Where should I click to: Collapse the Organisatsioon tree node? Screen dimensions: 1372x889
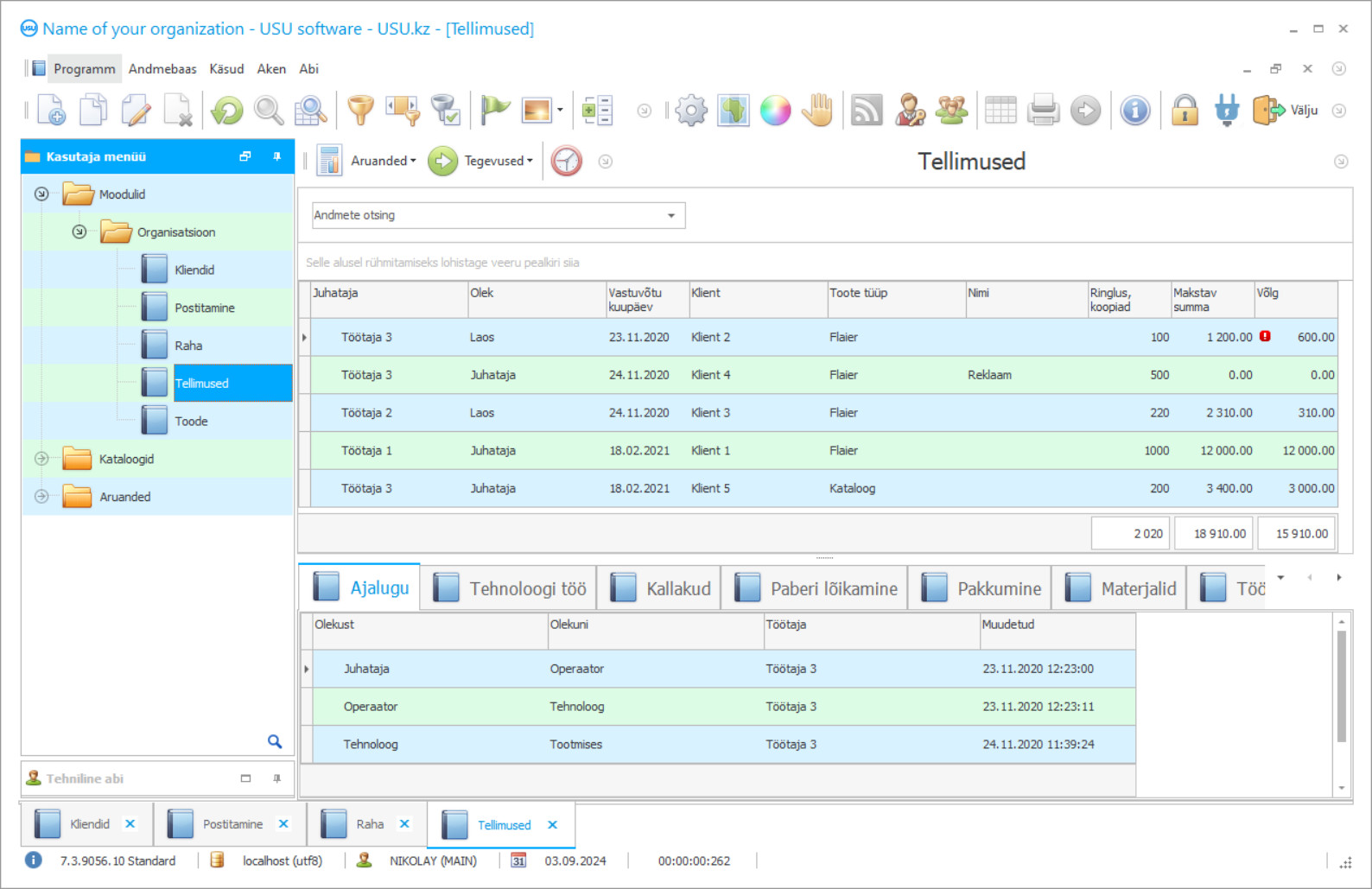[x=79, y=232]
